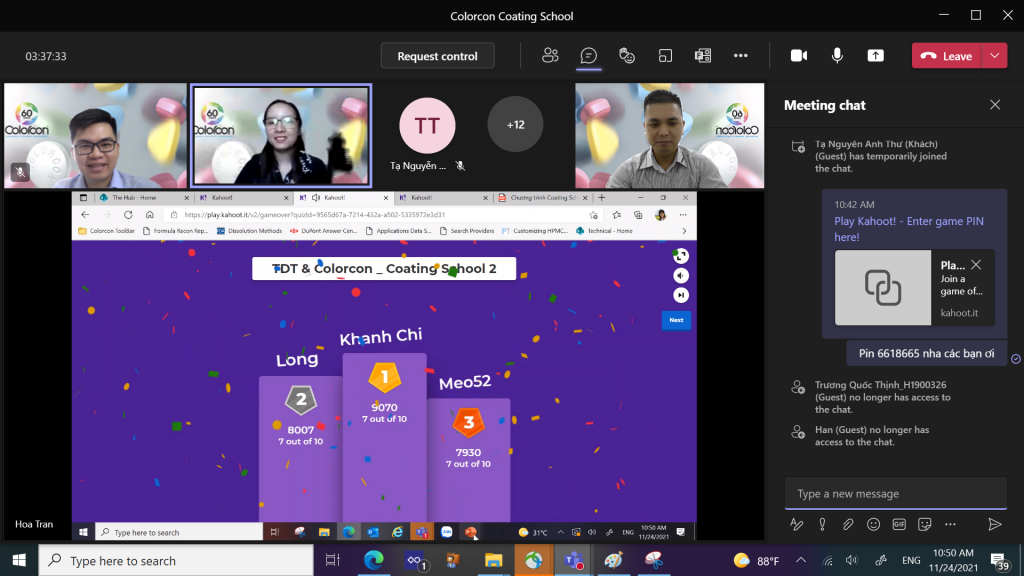This screenshot has width=1024, height=576.
Task: Open the Search Providers bookmark
Action: (466, 231)
